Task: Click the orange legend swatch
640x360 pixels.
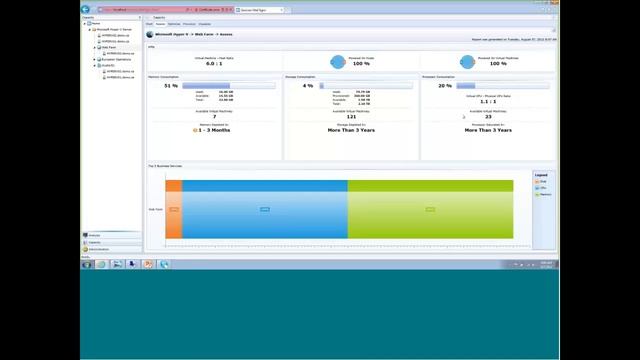Action: tap(537, 182)
